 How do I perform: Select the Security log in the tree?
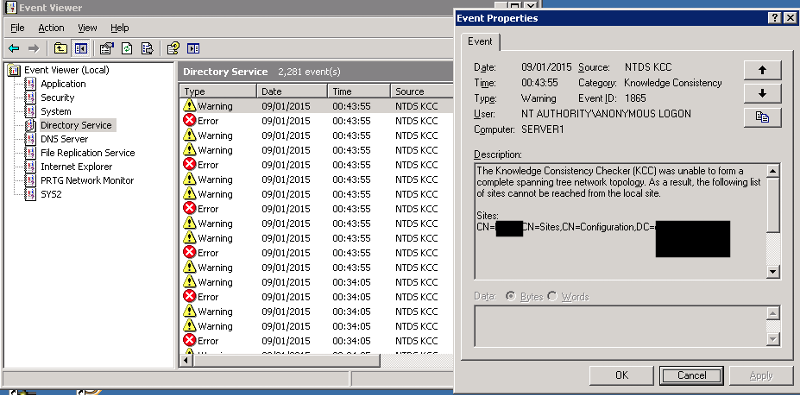pos(57,97)
